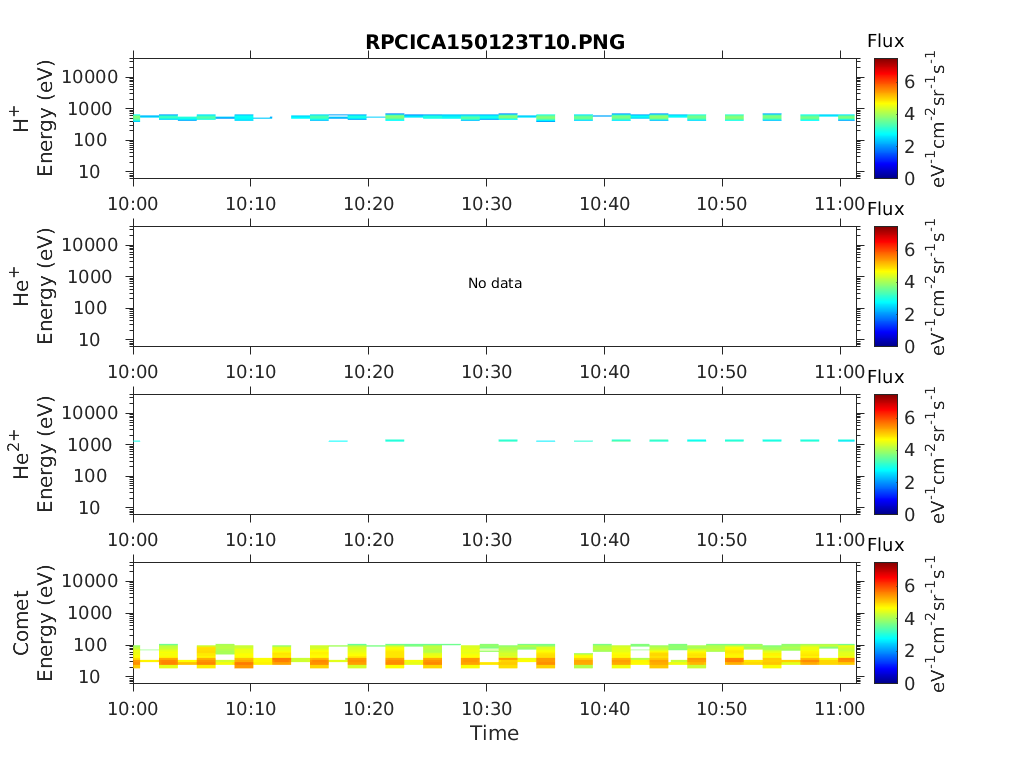Click the plot title RPCICA150123T10.PNG

pyautogui.click(x=495, y=42)
